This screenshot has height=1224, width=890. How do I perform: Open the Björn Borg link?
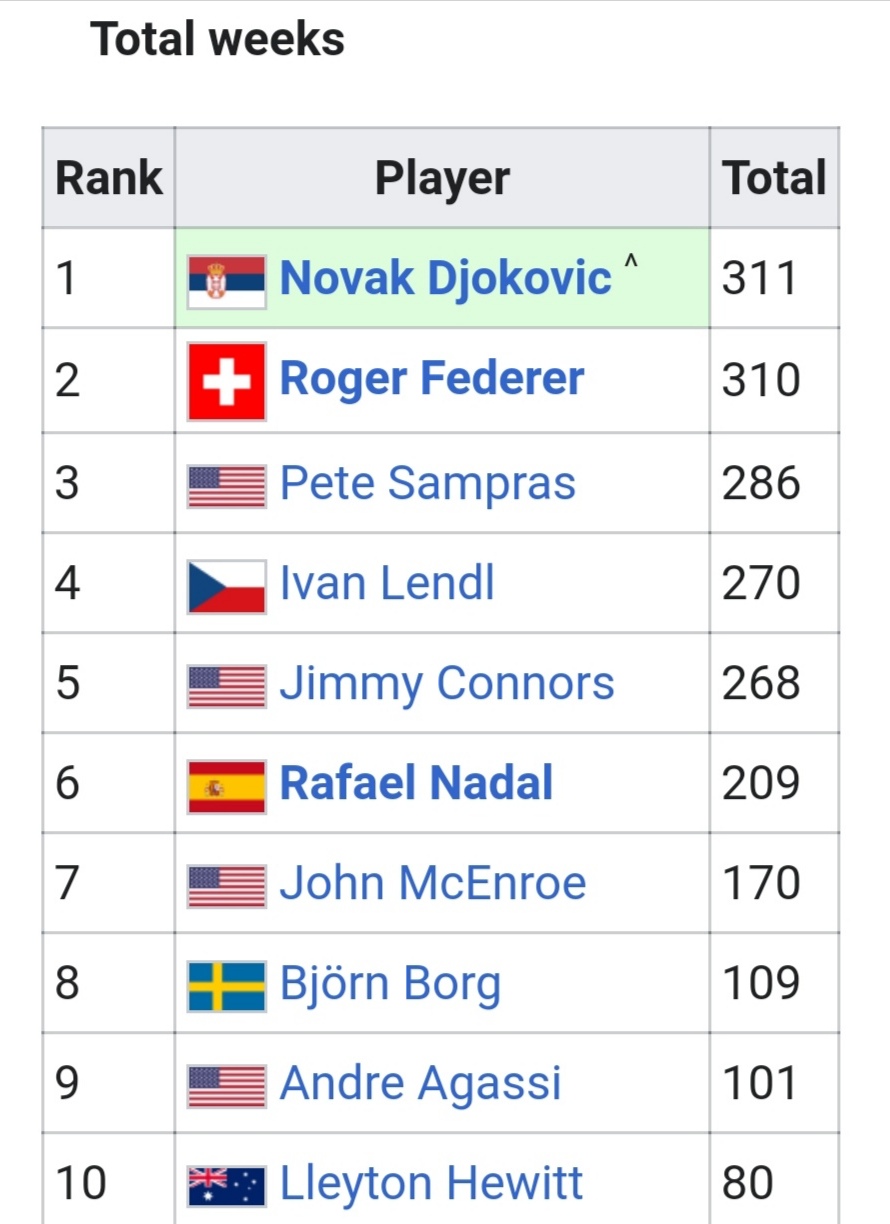click(x=390, y=985)
